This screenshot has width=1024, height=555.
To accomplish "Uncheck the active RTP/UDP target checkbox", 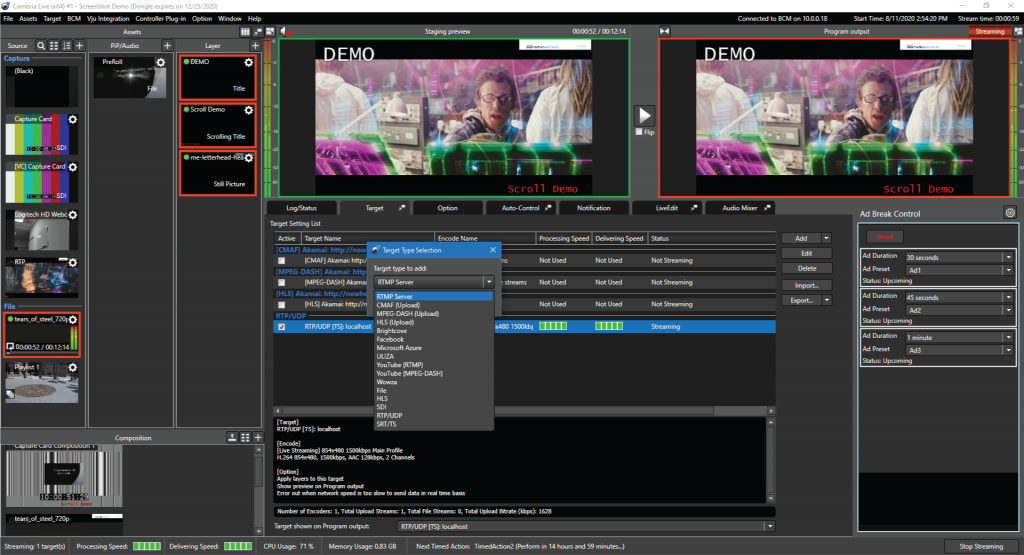I will [x=282, y=327].
